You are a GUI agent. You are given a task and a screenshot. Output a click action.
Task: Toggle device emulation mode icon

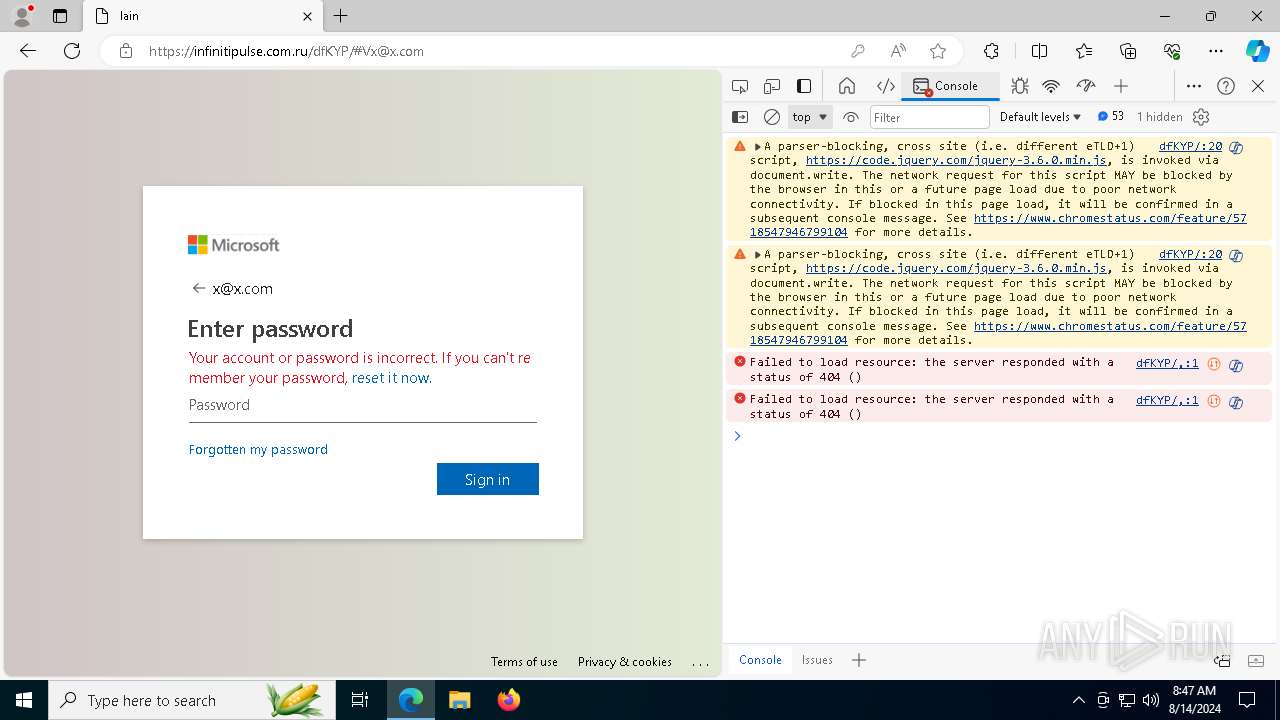pos(772,86)
